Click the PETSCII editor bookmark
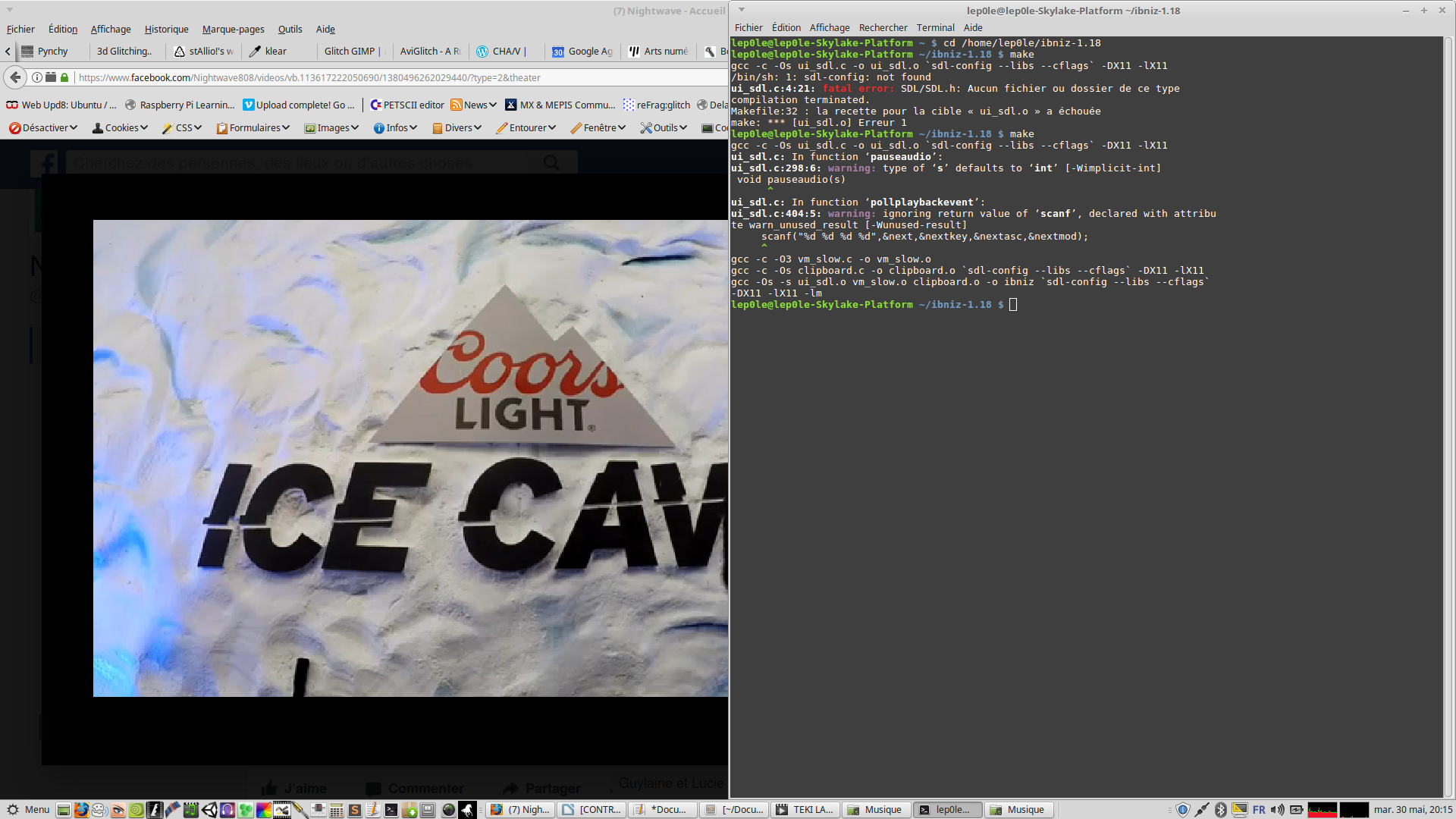1456x819 pixels. pos(407,105)
